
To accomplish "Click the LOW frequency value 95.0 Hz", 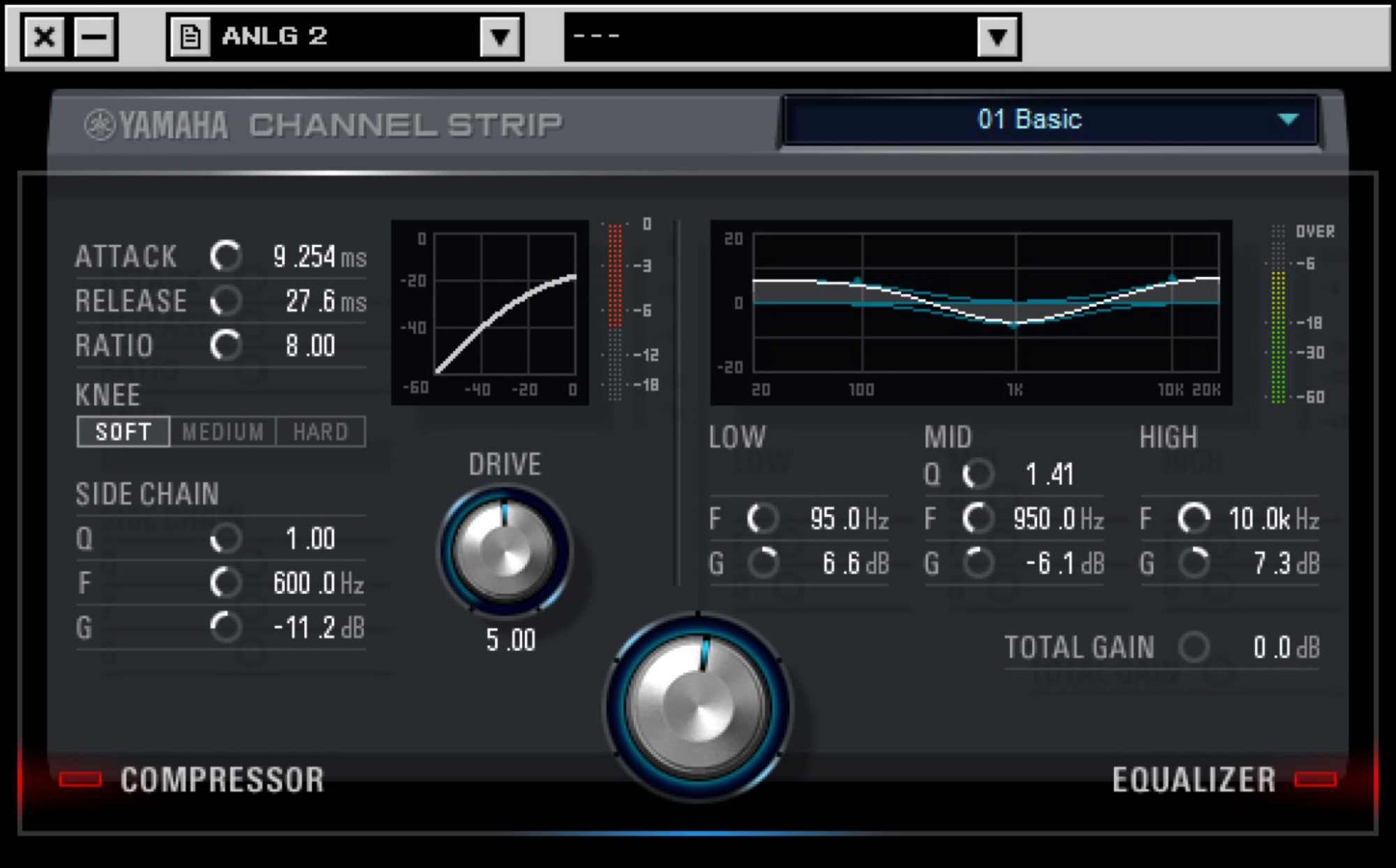I will pyautogui.click(x=849, y=519).
